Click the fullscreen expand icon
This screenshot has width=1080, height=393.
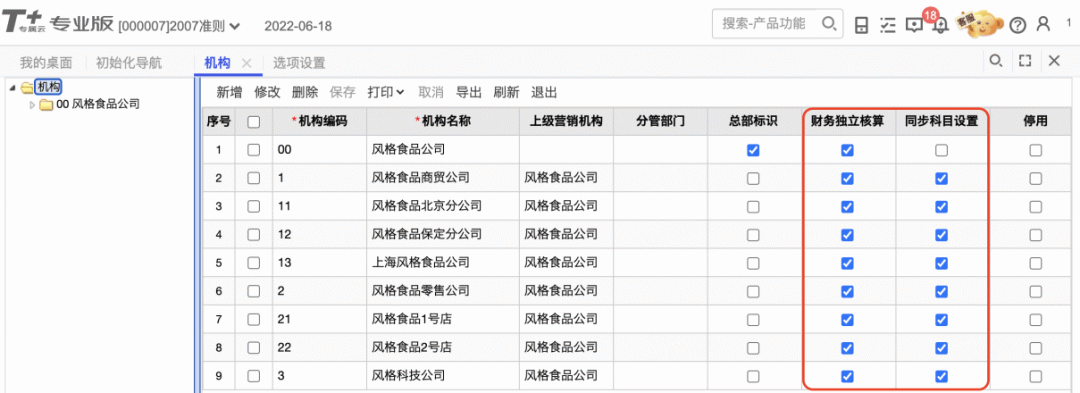tap(1025, 61)
